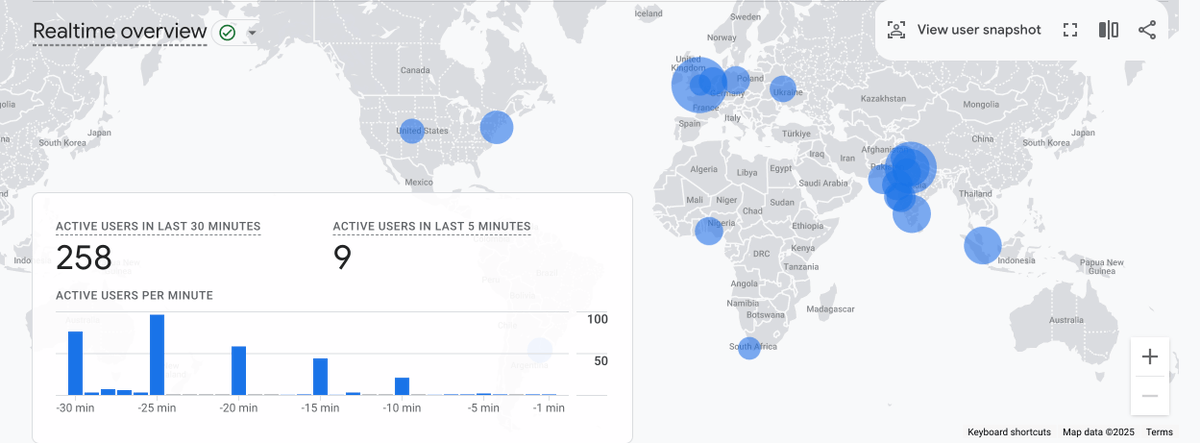This screenshot has height=443, width=1200.
Task: Click the Realtime overview title
Action: pos(120,32)
